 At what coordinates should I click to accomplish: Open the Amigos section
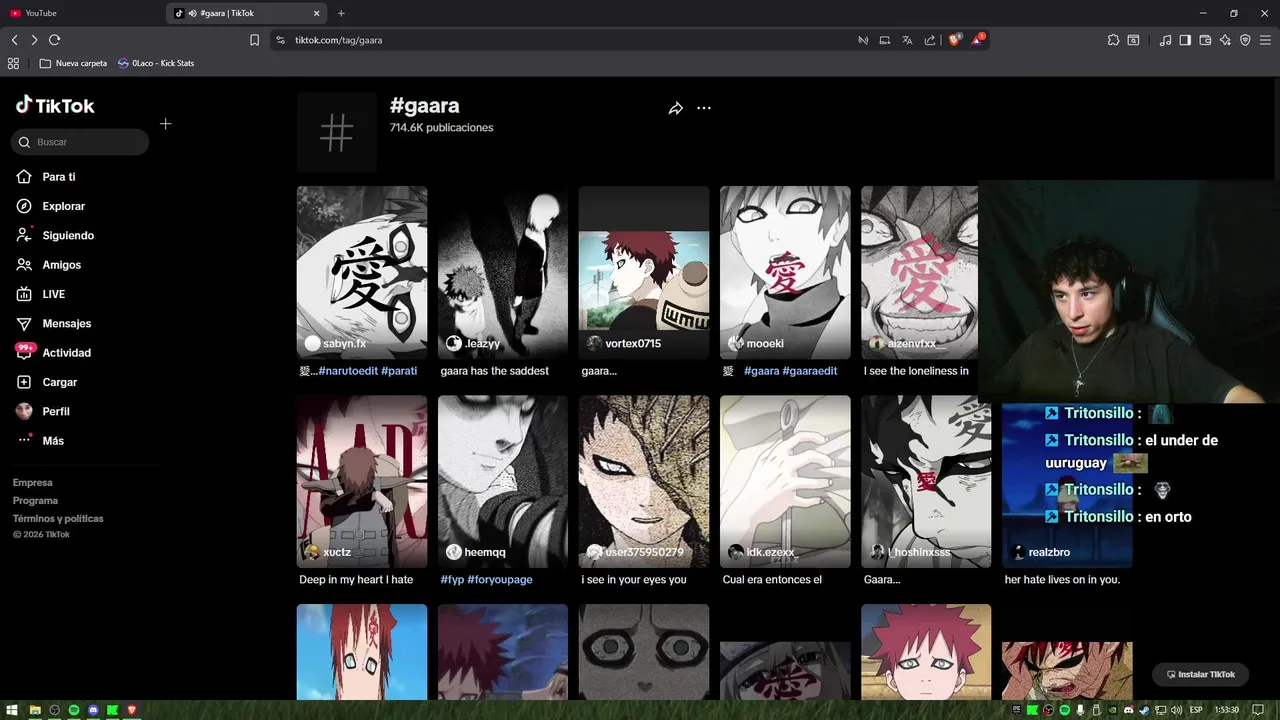48,265
